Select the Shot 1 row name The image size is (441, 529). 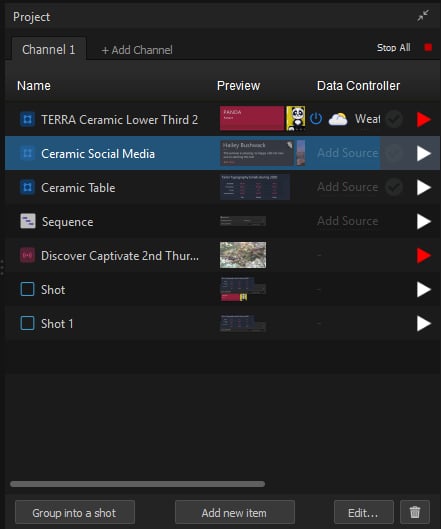57,324
